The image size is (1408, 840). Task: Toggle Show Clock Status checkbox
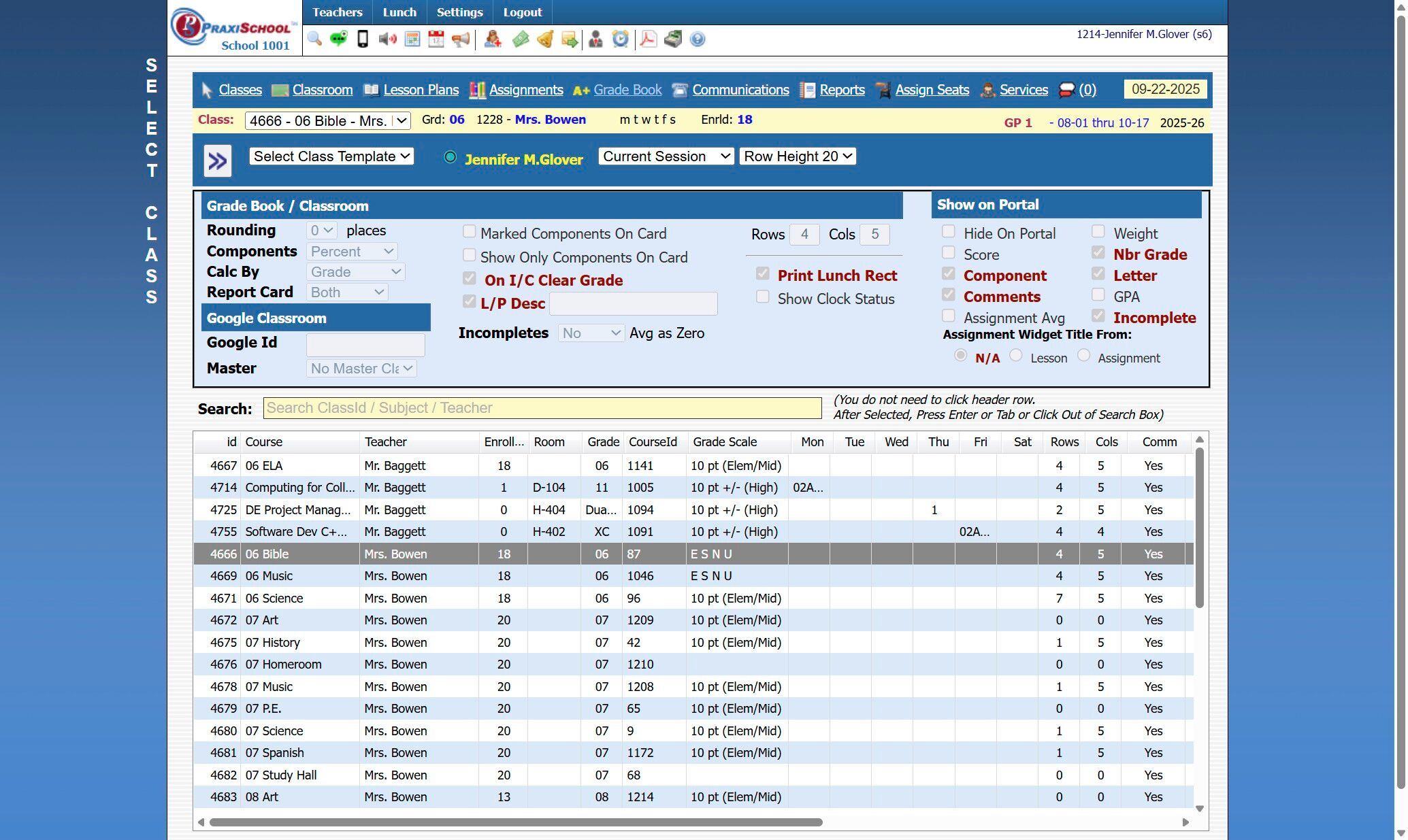tap(763, 297)
